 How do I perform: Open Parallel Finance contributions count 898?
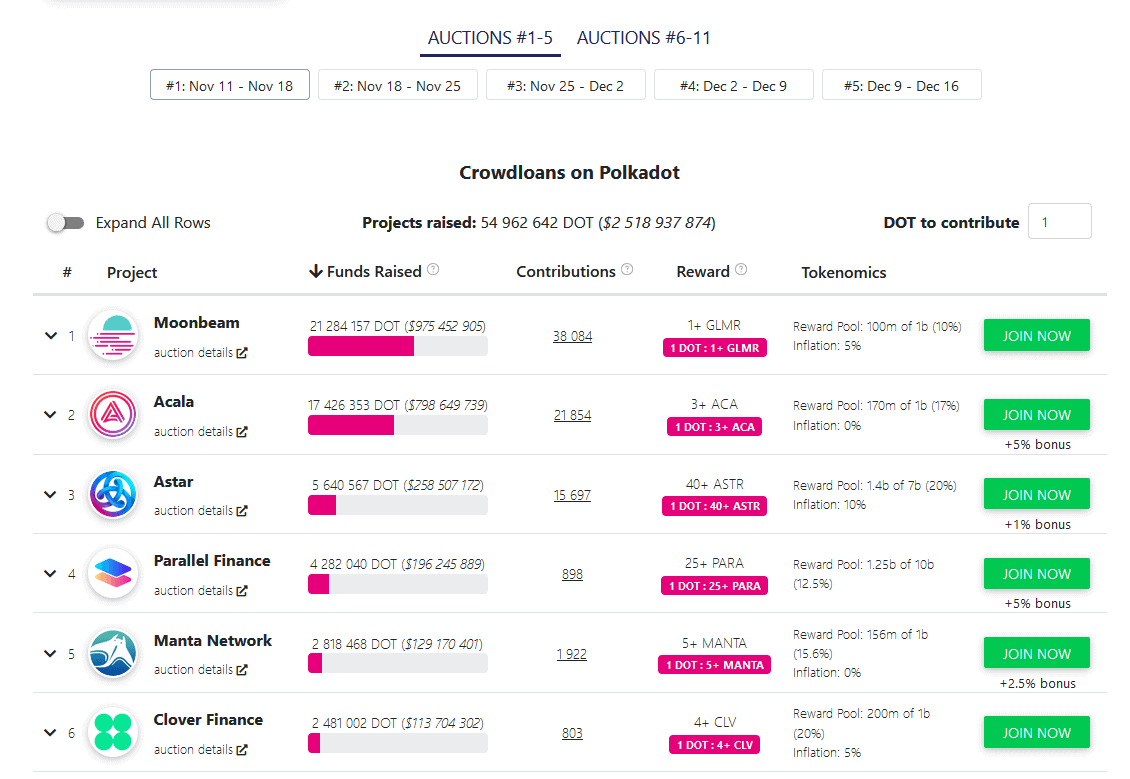[x=572, y=575]
